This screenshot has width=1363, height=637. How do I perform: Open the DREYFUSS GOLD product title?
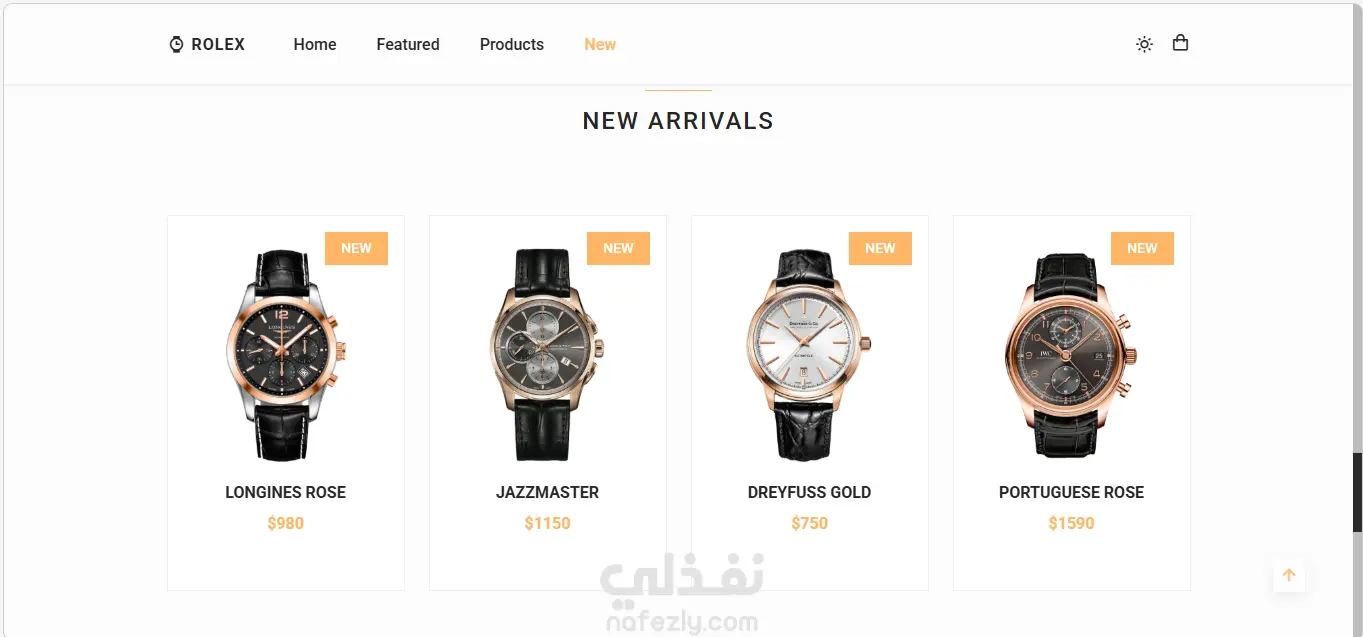810,492
